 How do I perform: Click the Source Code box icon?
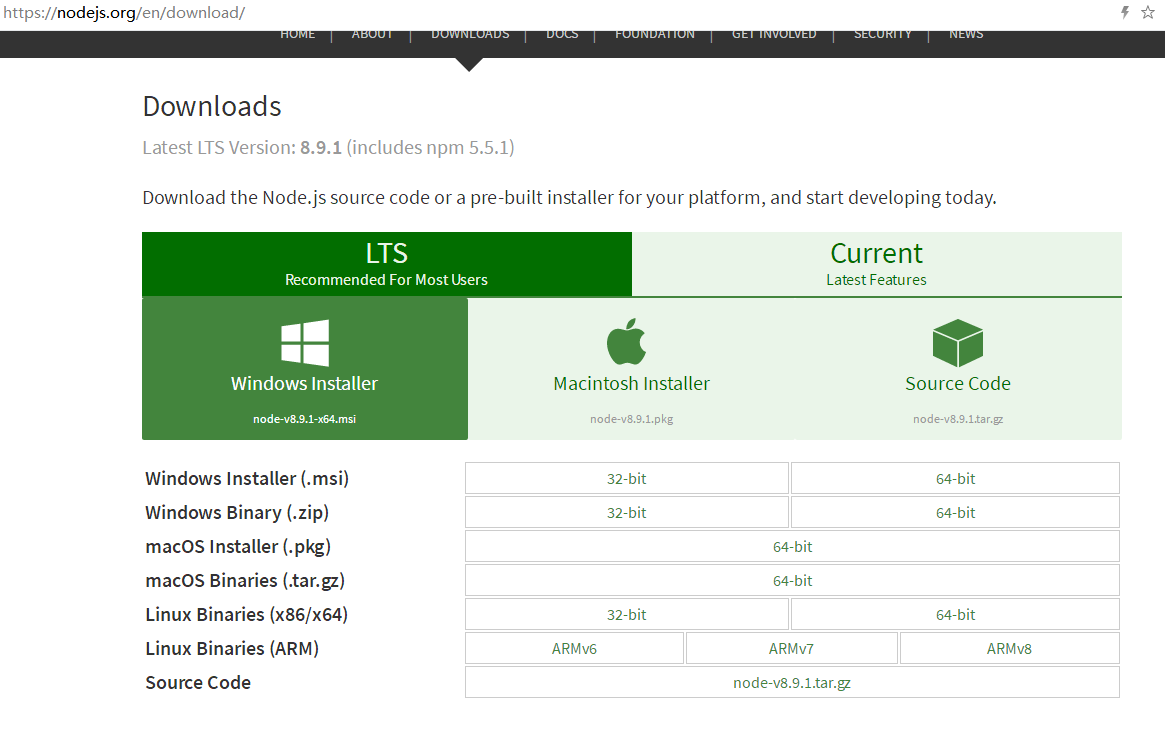tap(958, 343)
